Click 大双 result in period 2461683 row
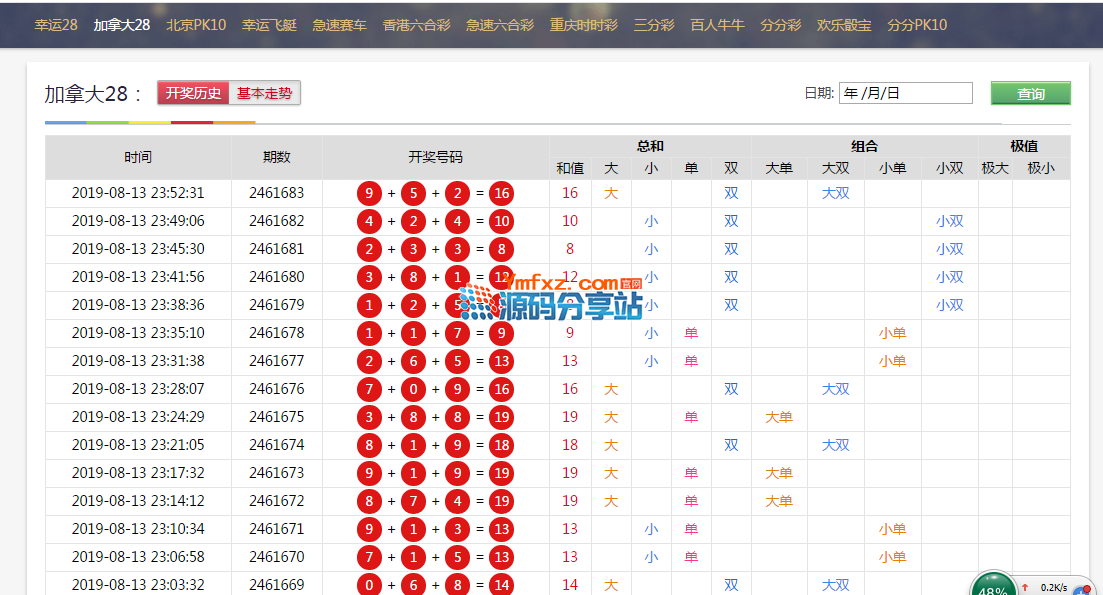The height and width of the screenshot is (595, 1103). pos(835,194)
